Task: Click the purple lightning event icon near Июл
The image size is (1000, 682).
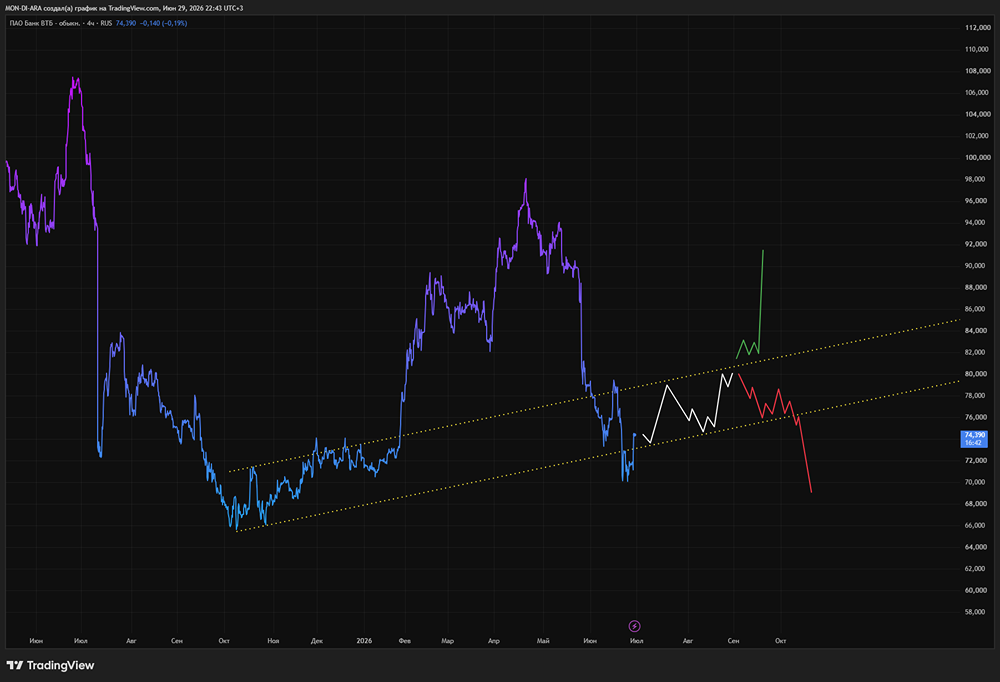Action: tap(635, 626)
